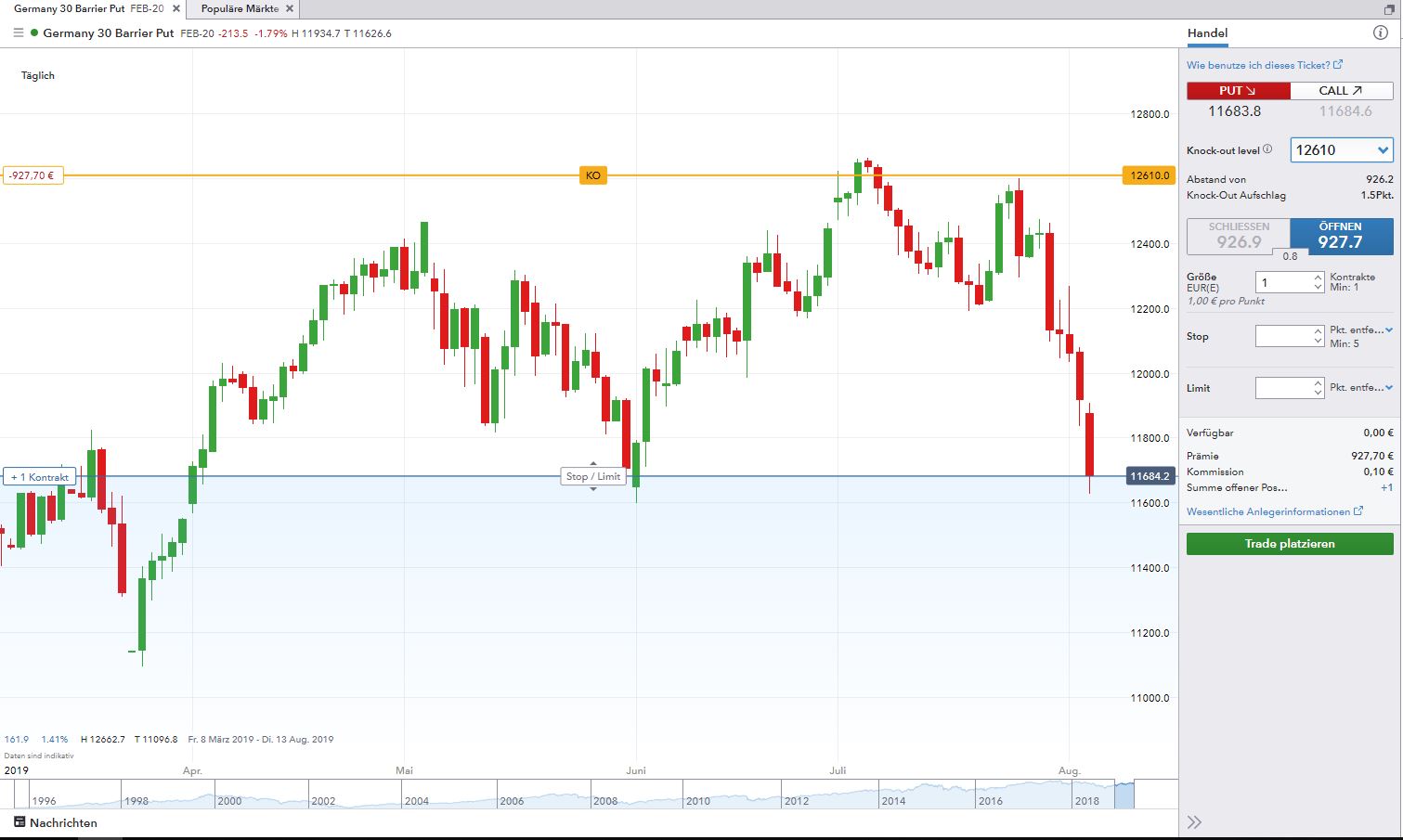Collapse the trade panel with double-chevron icon
The height and width of the screenshot is (840, 1403).
(1194, 822)
